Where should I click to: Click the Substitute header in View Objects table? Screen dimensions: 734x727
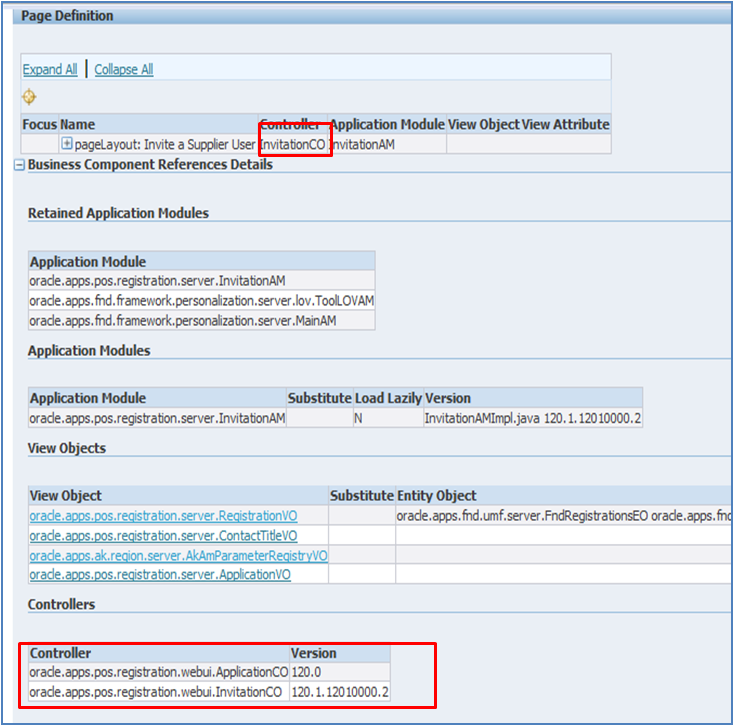(x=362, y=495)
